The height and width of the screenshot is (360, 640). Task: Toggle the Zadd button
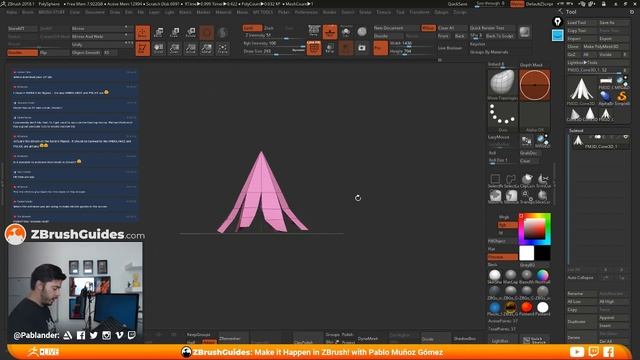pyautogui.click(x=252, y=28)
